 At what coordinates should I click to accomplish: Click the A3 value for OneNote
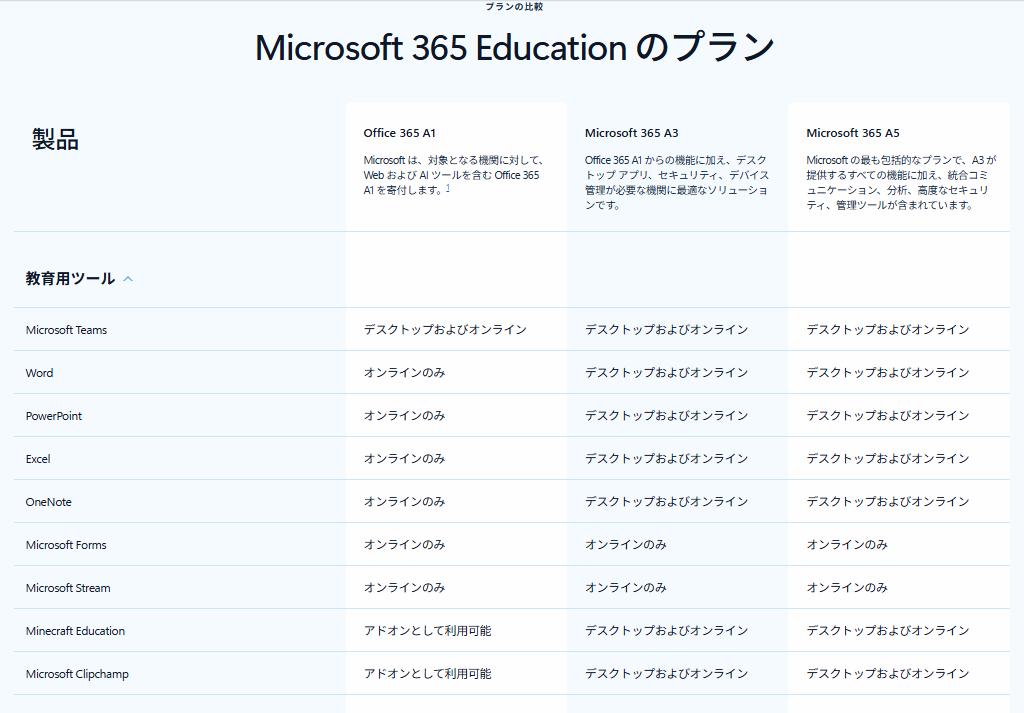point(666,502)
